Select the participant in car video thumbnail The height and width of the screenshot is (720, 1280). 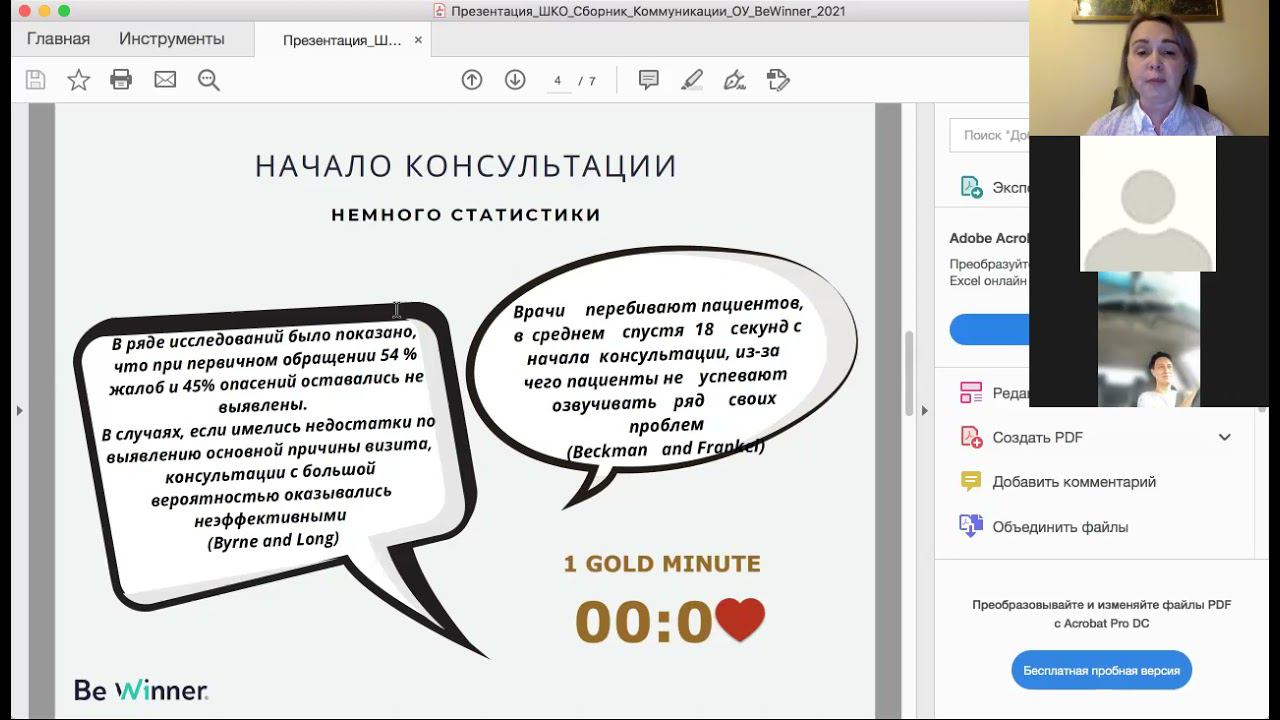(1149, 340)
